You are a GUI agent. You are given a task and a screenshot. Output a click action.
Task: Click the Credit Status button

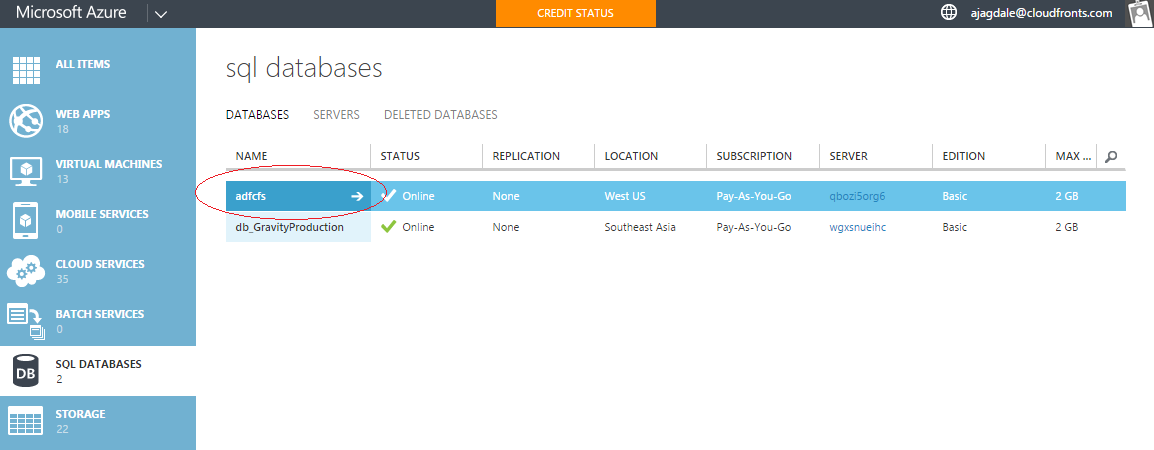pos(576,13)
